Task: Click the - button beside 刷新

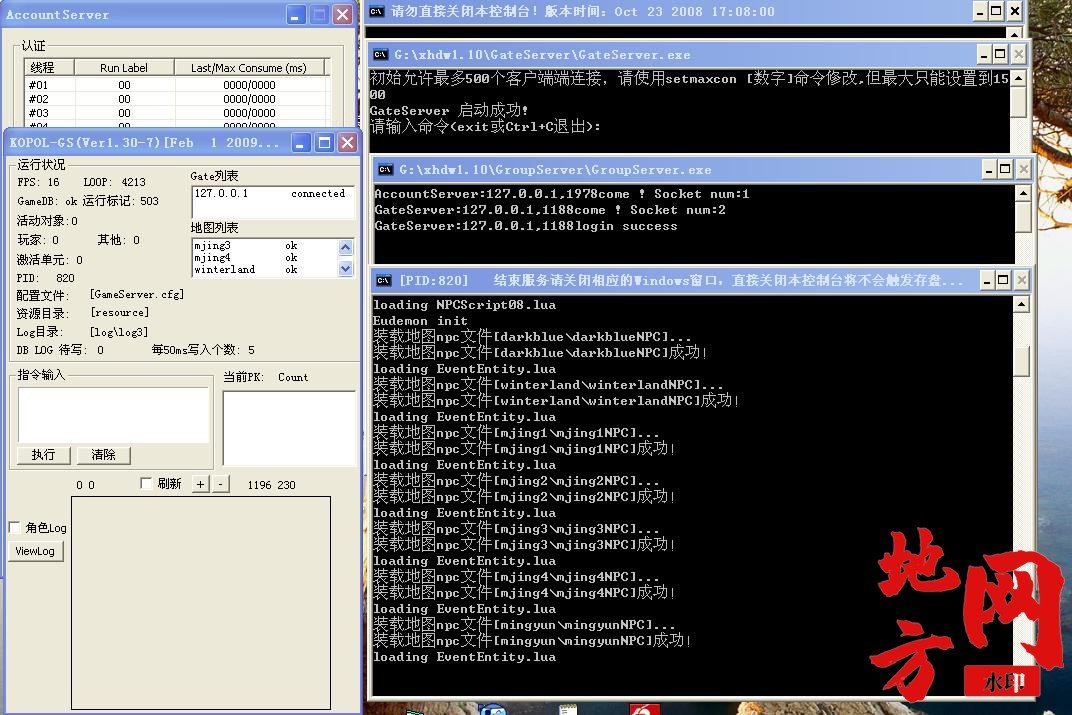Action: pyautogui.click(x=220, y=485)
